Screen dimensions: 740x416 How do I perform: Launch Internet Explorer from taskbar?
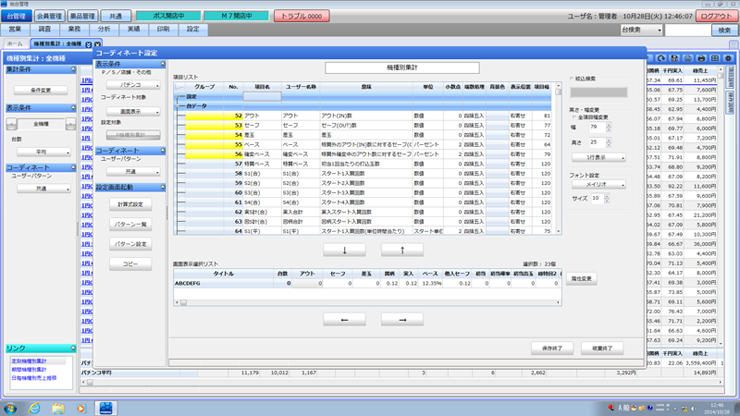tap(34, 408)
